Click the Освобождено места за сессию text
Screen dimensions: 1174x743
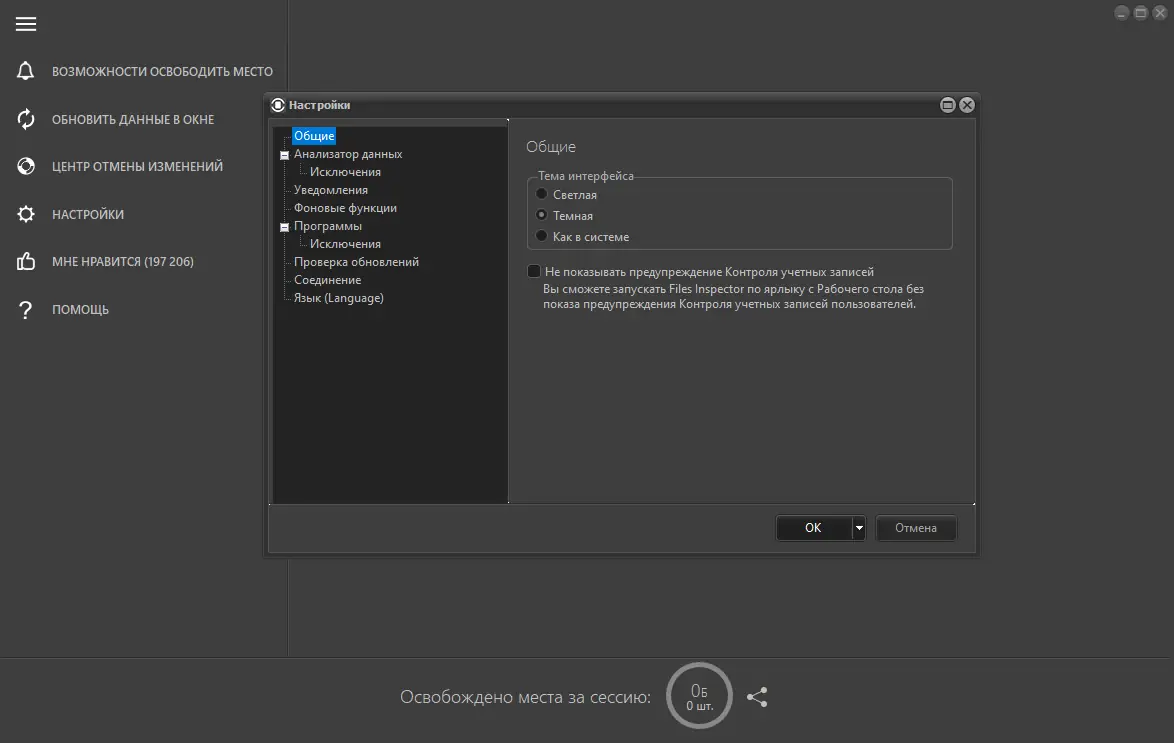(525, 697)
